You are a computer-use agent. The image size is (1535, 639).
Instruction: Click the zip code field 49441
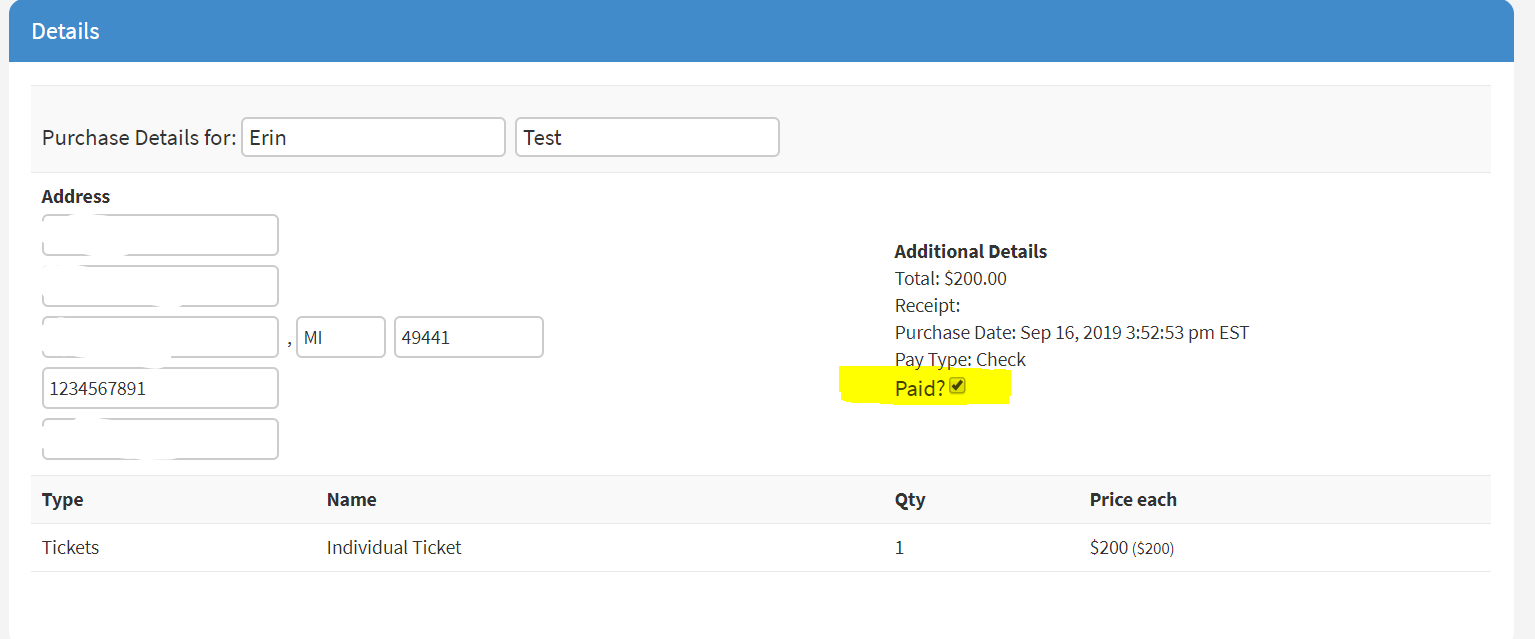point(468,338)
